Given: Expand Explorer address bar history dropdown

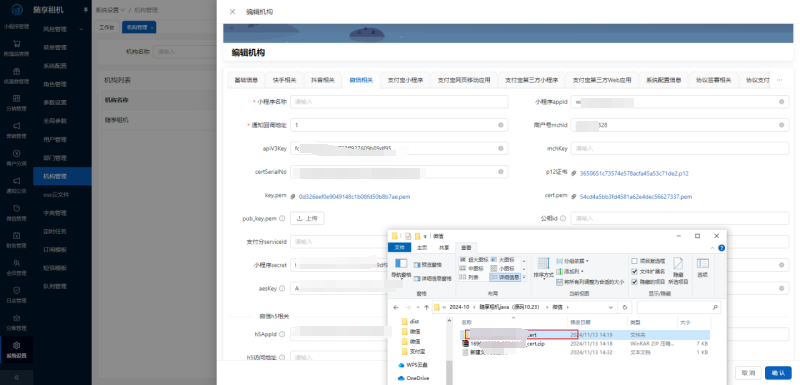Looking at the screenshot, I should [611, 307].
